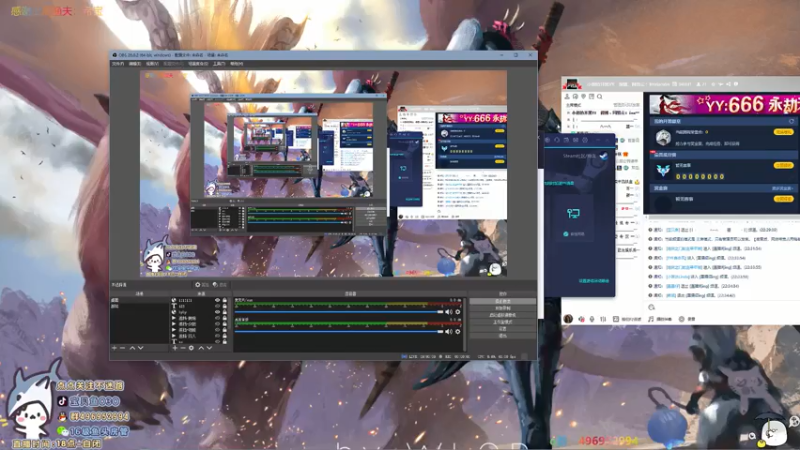The height and width of the screenshot is (450, 800).
Task: Adjust the 麦克风/Aux volume slider
Action: pos(339,312)
